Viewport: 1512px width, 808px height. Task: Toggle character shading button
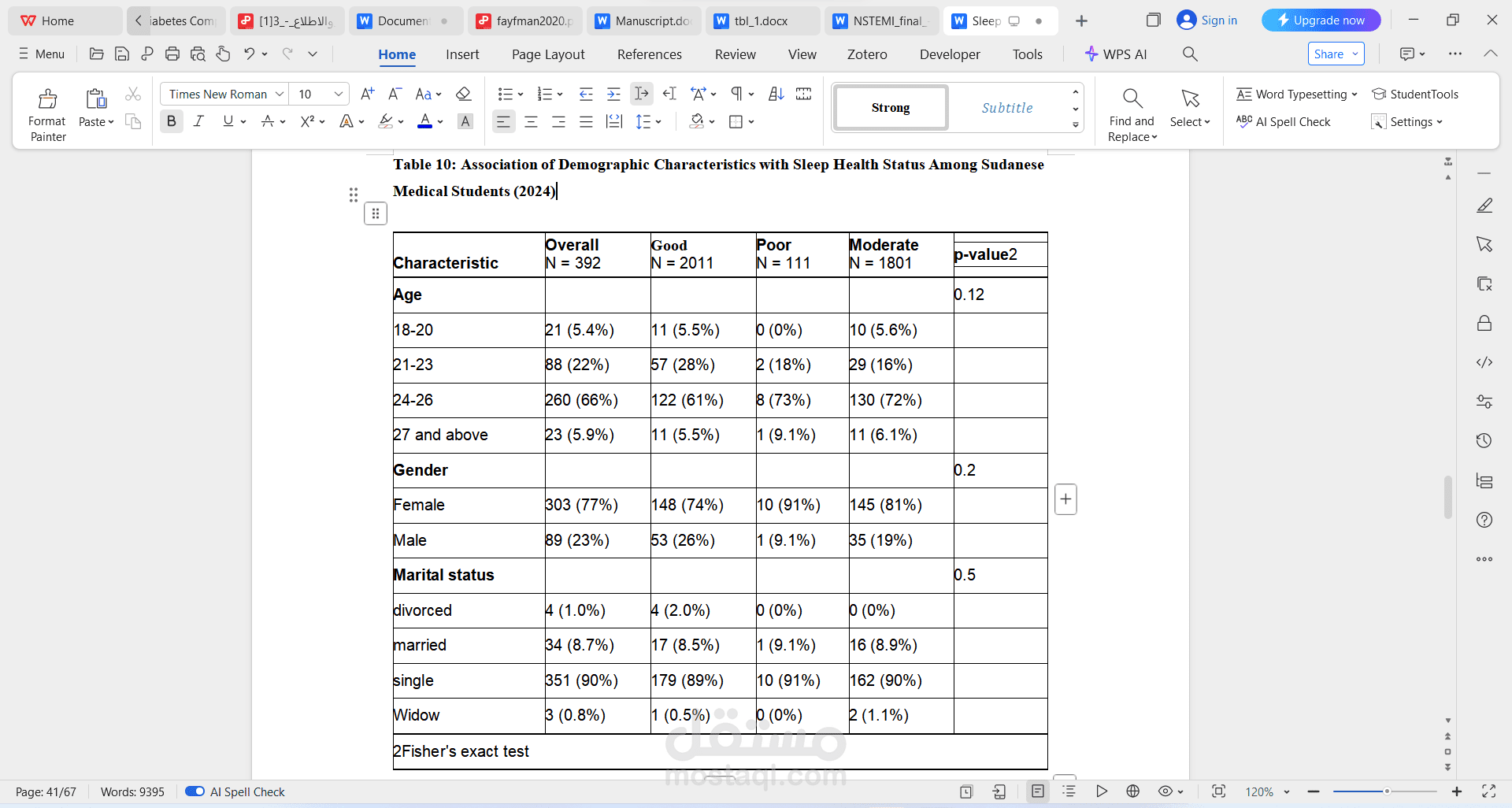465,121
